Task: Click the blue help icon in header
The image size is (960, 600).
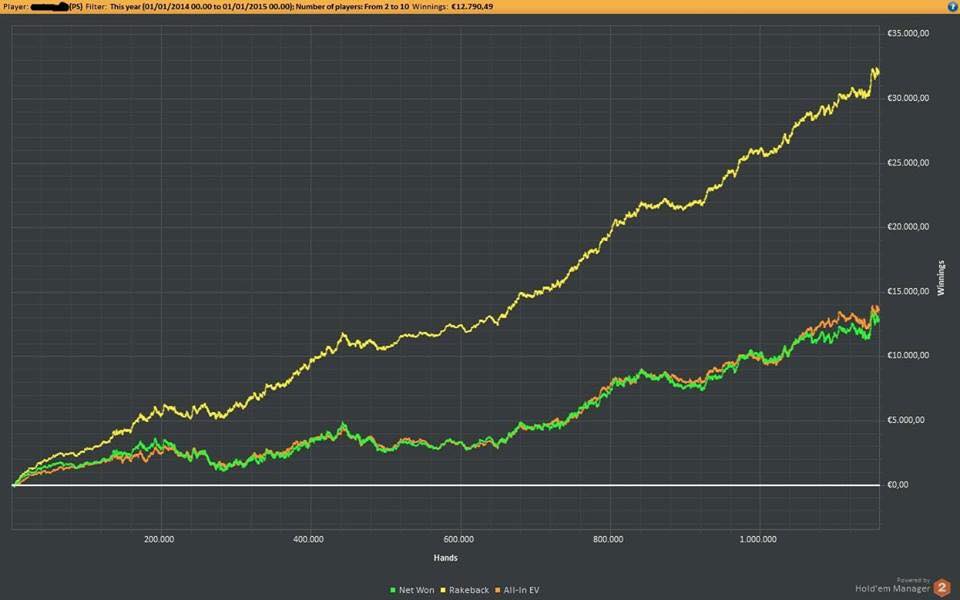Action: 951,6
